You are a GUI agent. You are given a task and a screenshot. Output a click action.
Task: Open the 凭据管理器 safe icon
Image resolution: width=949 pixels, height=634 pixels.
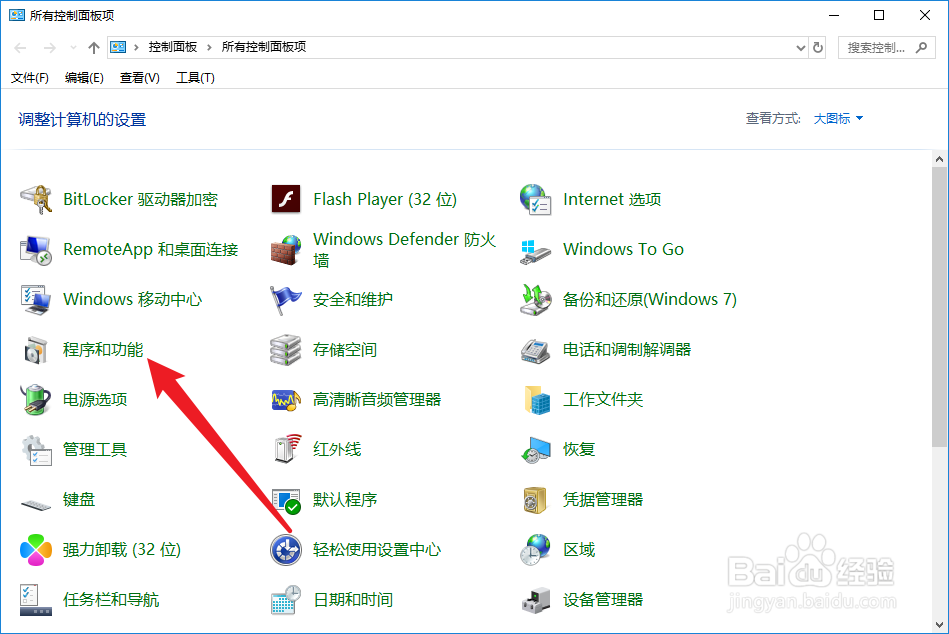coord(536,500)
